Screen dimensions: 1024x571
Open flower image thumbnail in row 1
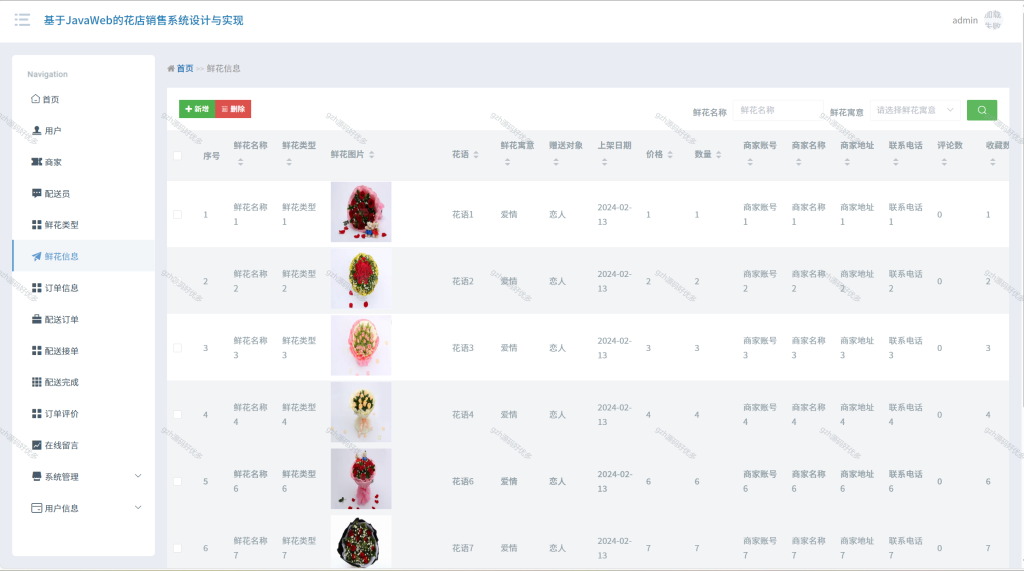coord(361,212)
